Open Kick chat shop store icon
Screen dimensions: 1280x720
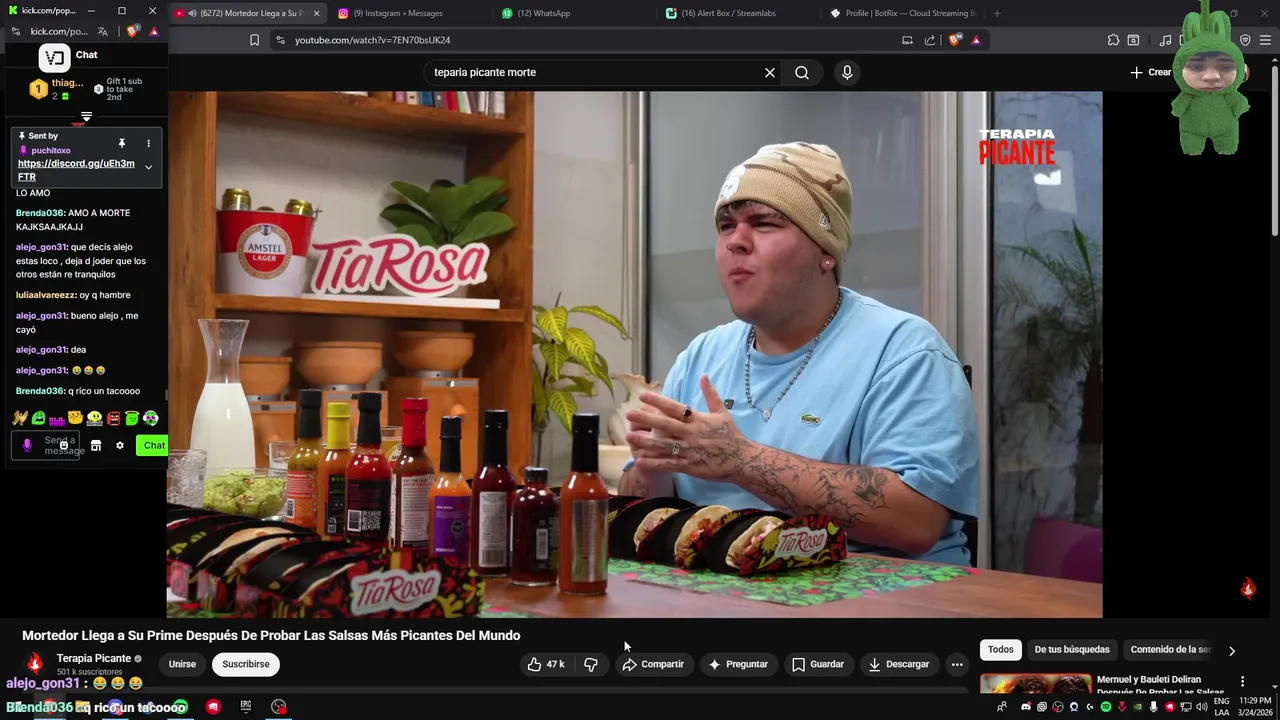[x=96, y=445]
